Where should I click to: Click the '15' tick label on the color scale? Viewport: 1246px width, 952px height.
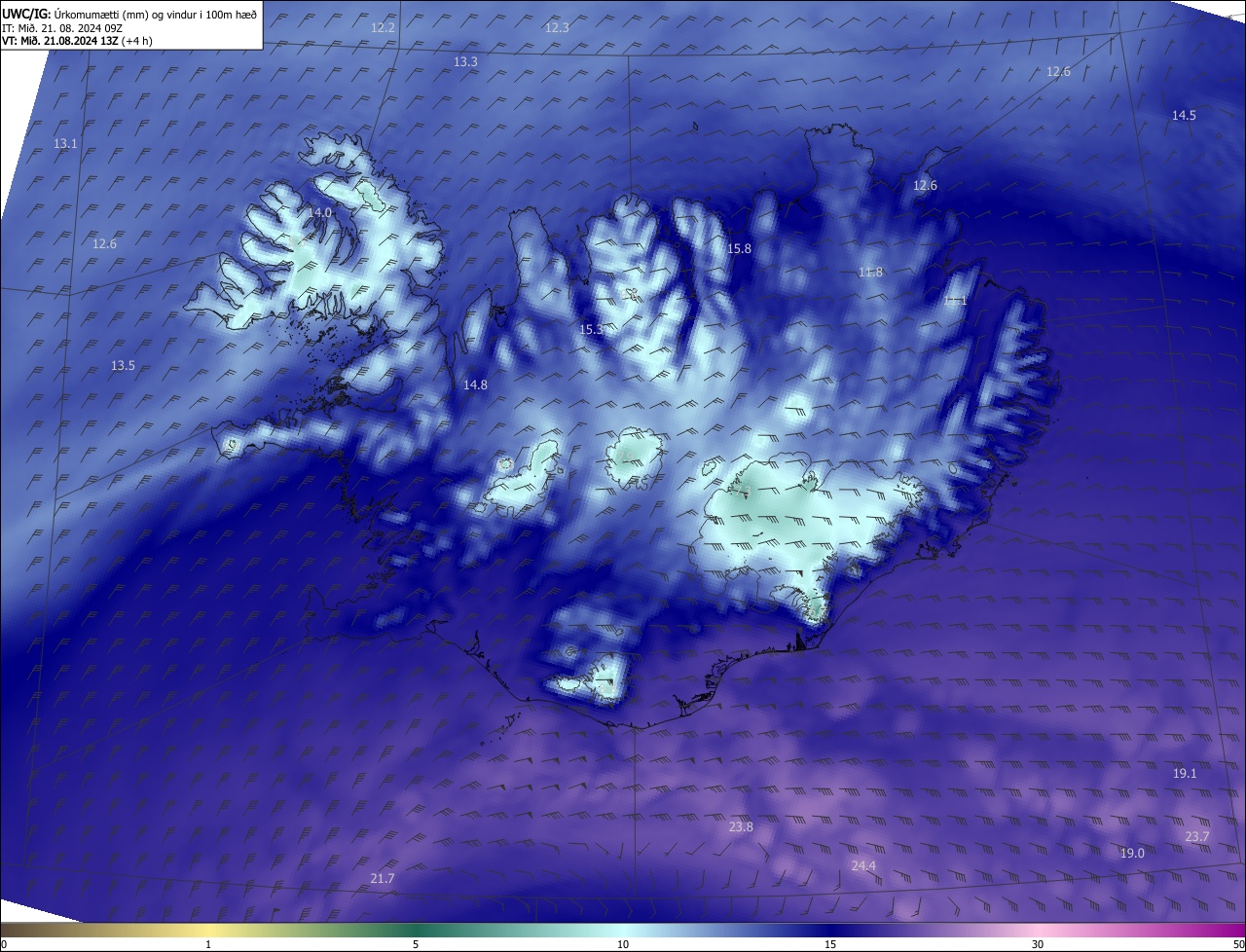(830, 945)
